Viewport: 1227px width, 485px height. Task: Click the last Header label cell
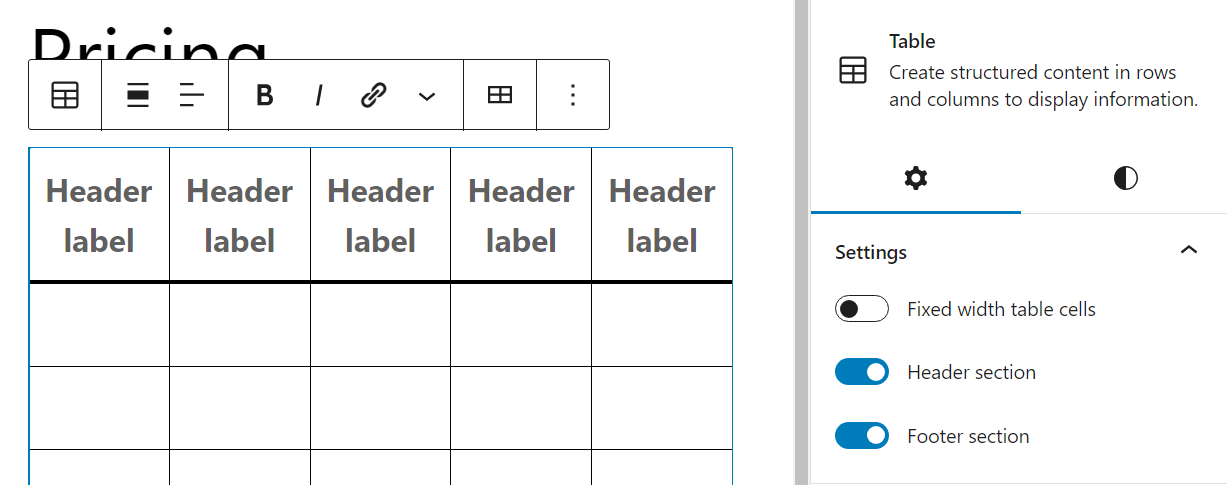[662, 215]
